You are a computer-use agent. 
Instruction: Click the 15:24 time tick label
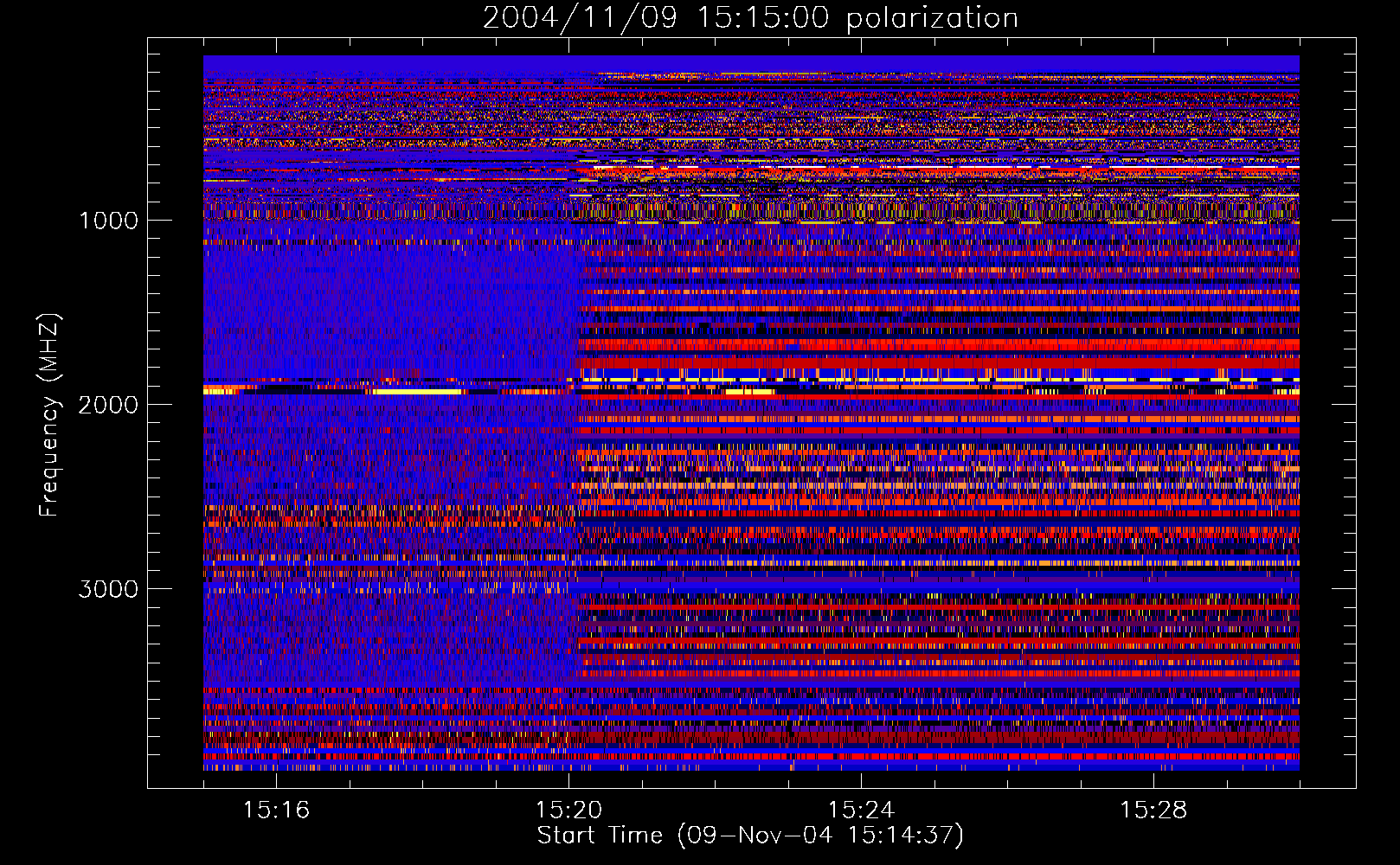[x=861, y=810]
